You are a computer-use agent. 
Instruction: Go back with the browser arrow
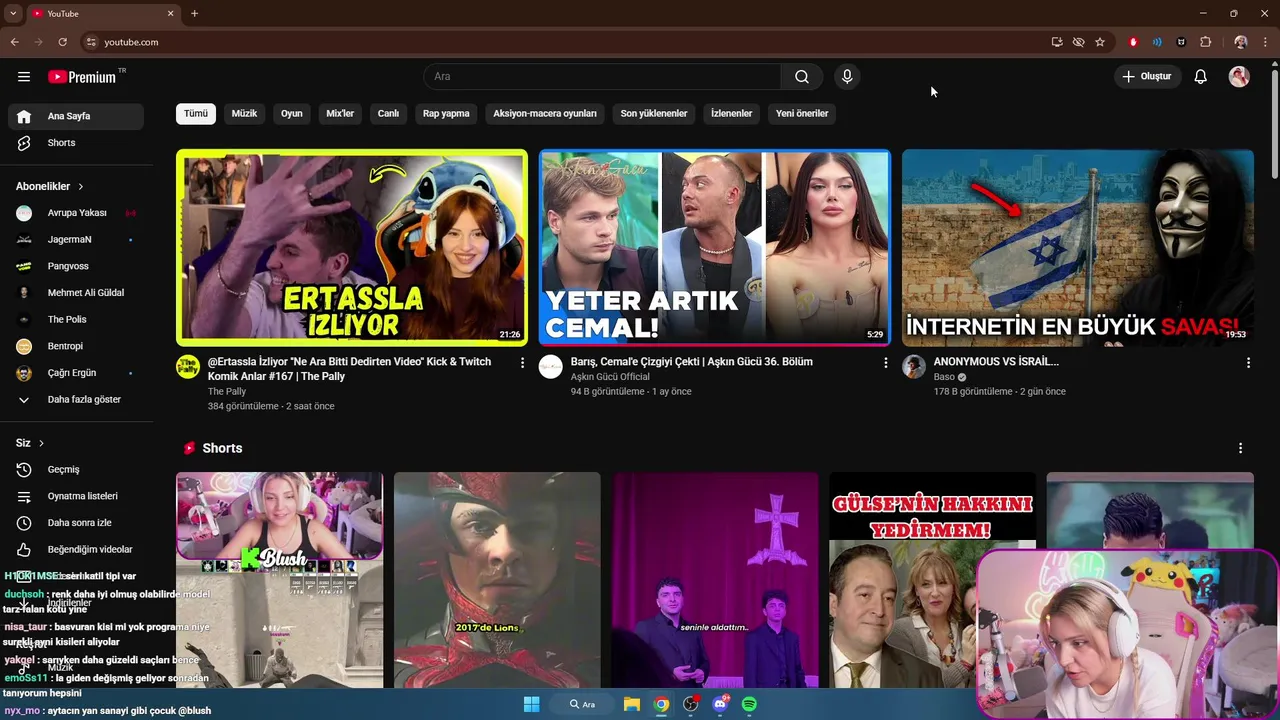click(14, 42)
